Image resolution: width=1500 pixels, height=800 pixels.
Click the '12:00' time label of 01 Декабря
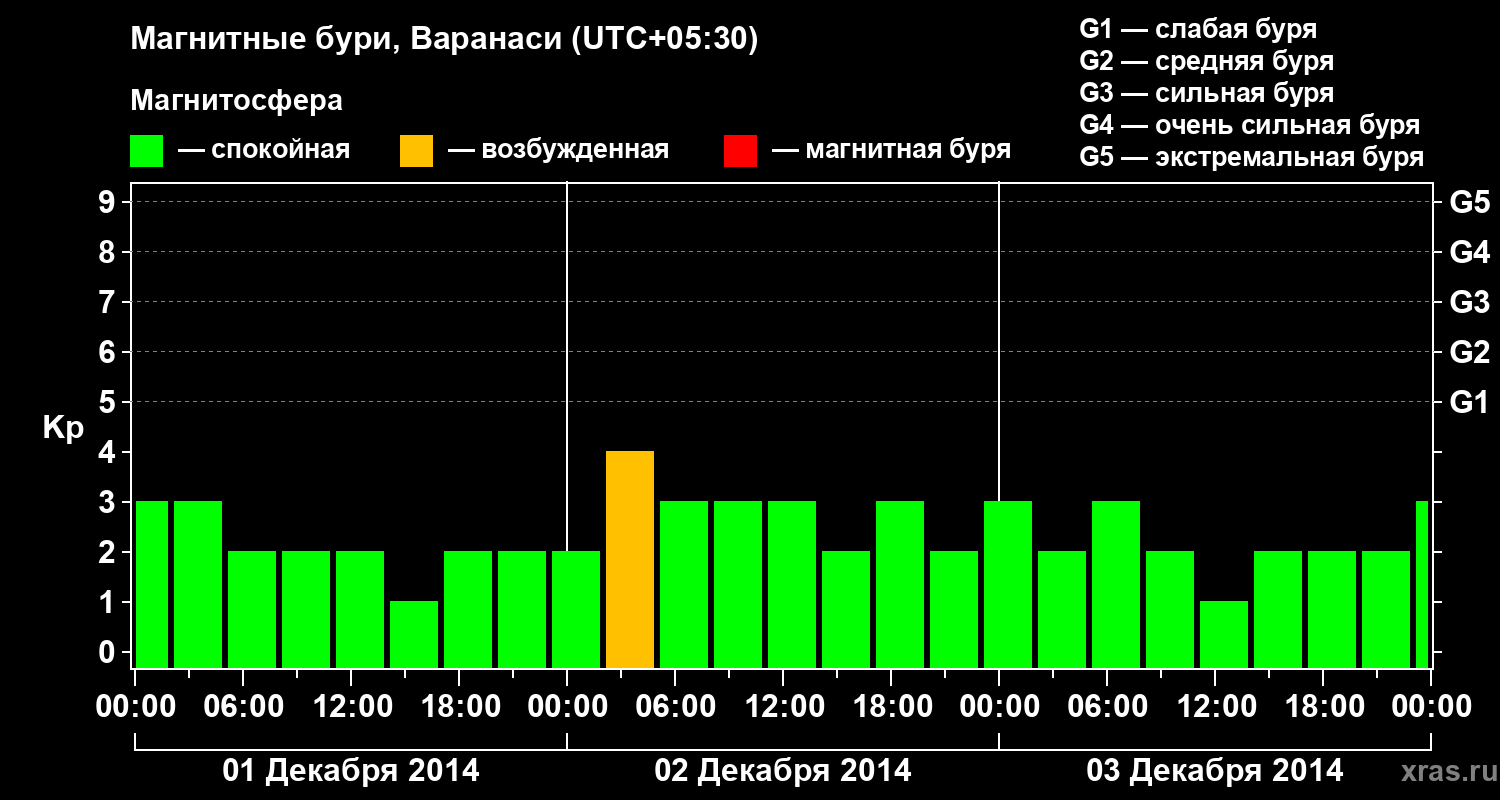coord(351,707)
